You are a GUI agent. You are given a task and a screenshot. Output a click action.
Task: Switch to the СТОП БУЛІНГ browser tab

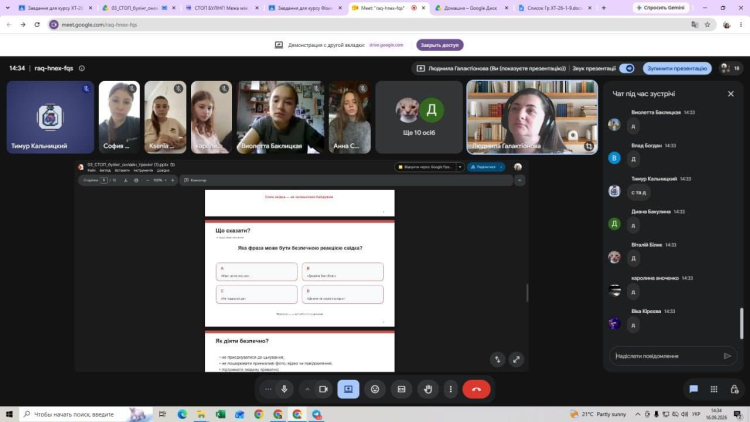[x=222, y=8]
